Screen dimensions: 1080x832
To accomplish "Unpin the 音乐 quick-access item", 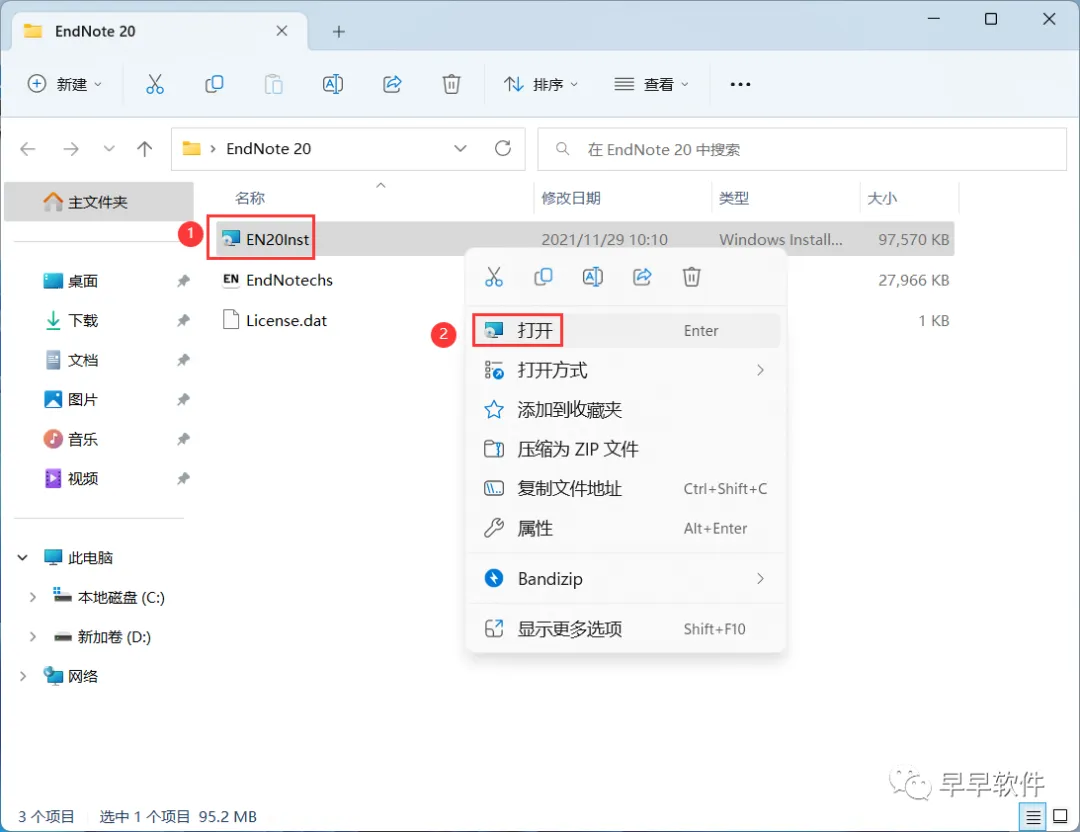I will point(183,439).
